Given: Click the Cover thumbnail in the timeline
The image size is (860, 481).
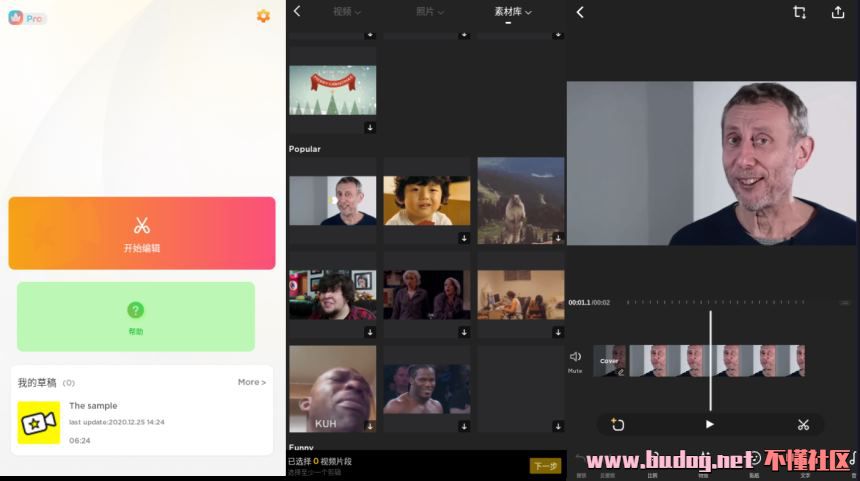Looking at the screenshot, I should tap(609, 361).
